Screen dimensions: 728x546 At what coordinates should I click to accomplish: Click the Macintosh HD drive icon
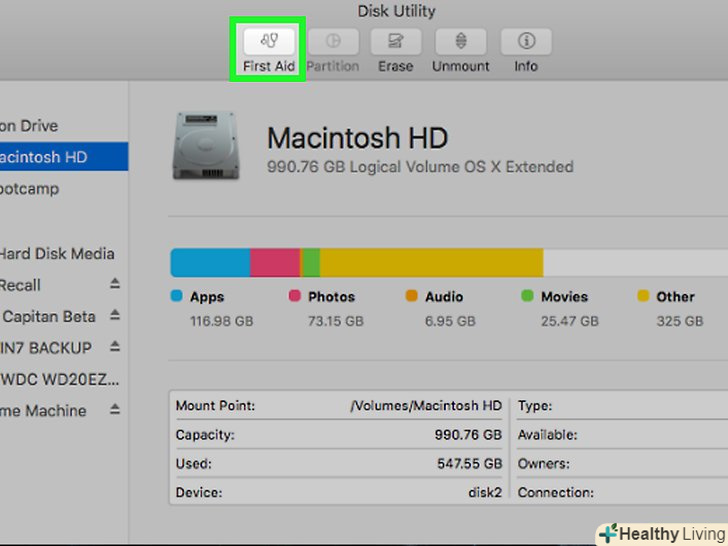(206, 145)
